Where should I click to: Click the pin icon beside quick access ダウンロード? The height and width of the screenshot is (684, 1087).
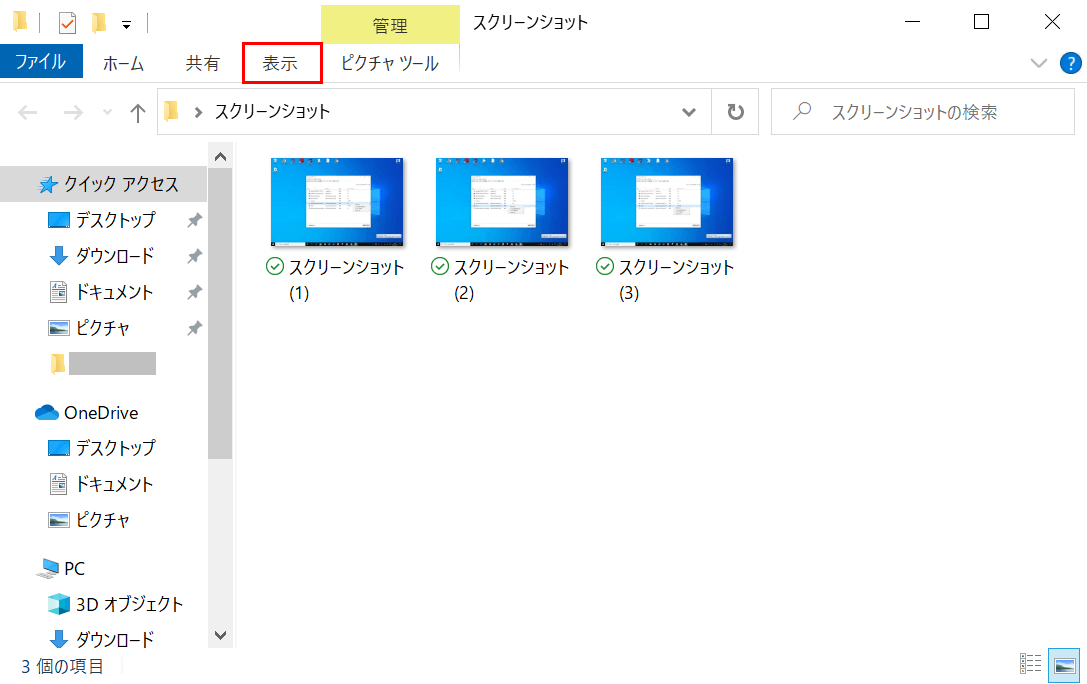pos(195,256)
